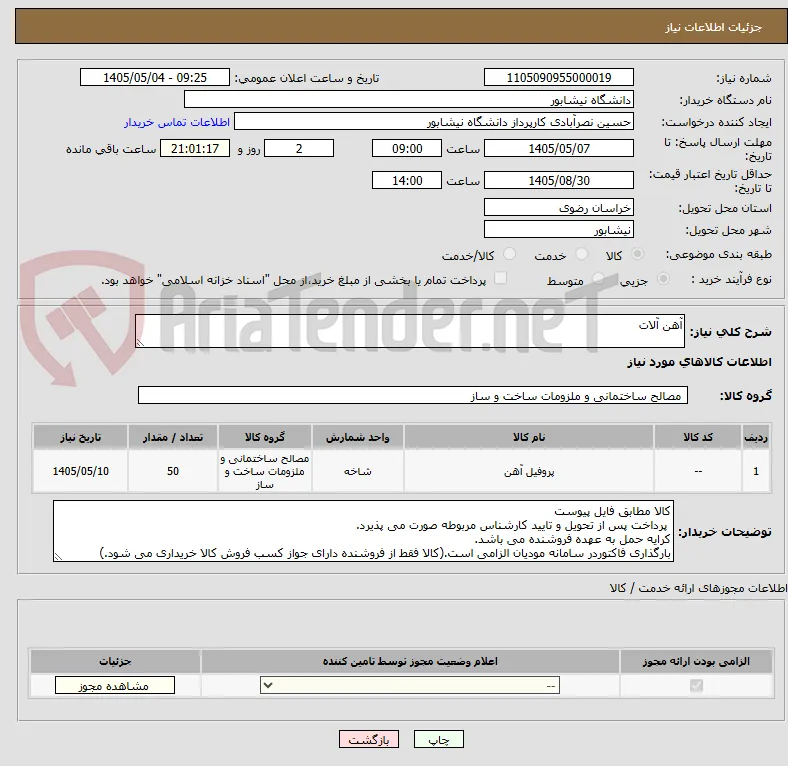This screenshot has height=766, width=788.
Task: Select the متوسط purchase type radio
Action: [x=598, y=278]
